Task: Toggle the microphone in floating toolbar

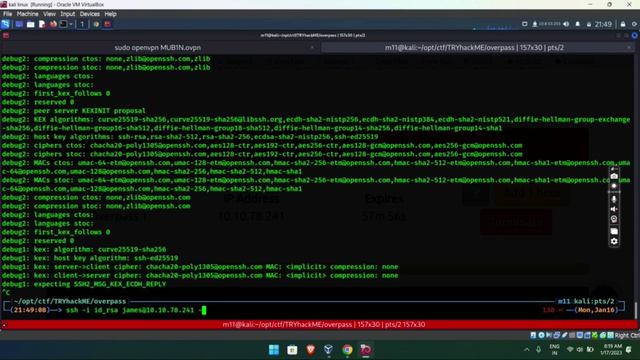Action: (x=614, y=199)
